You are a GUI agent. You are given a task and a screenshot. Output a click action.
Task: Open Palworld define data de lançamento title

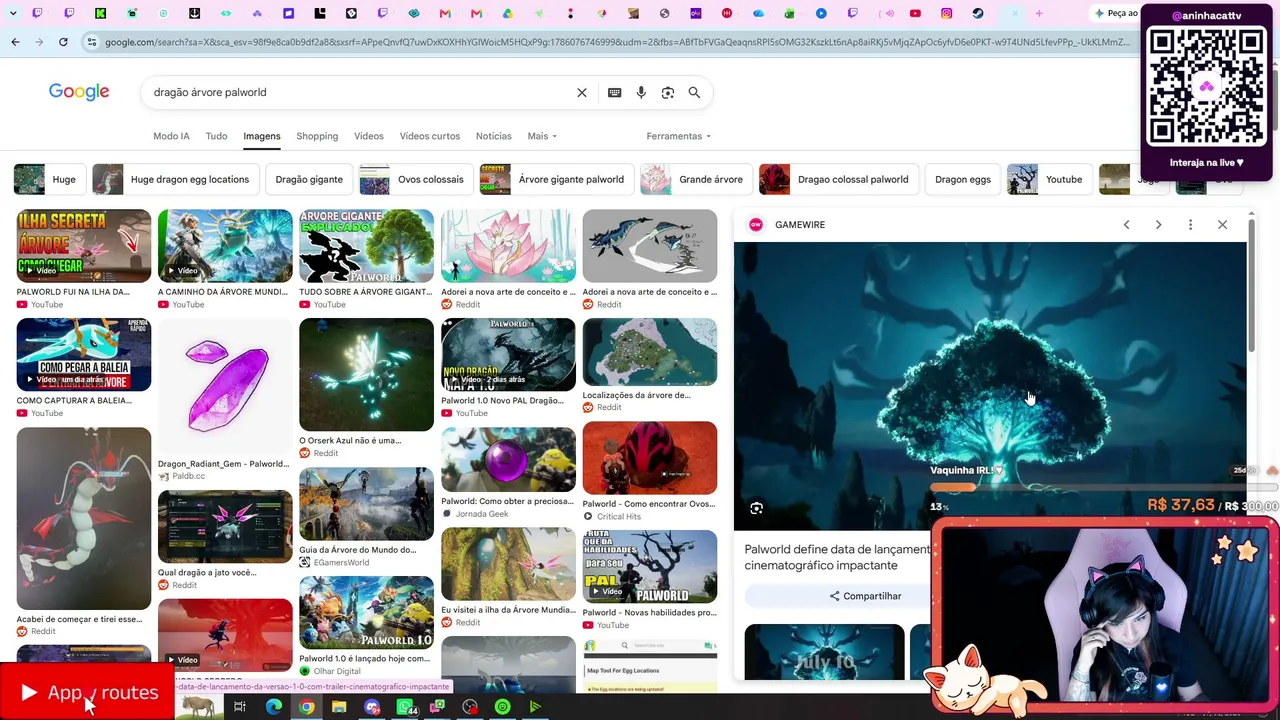pos(838,557)
